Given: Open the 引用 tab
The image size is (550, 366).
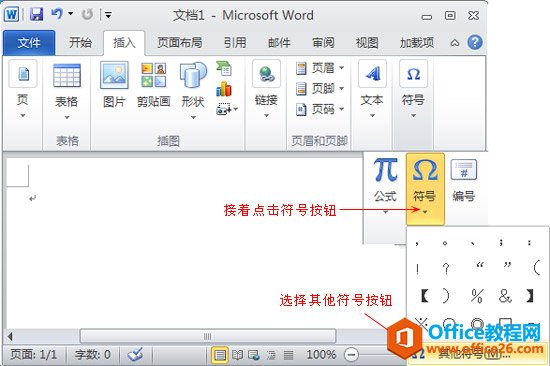Looking at the screenshot, I should (235, 43).
